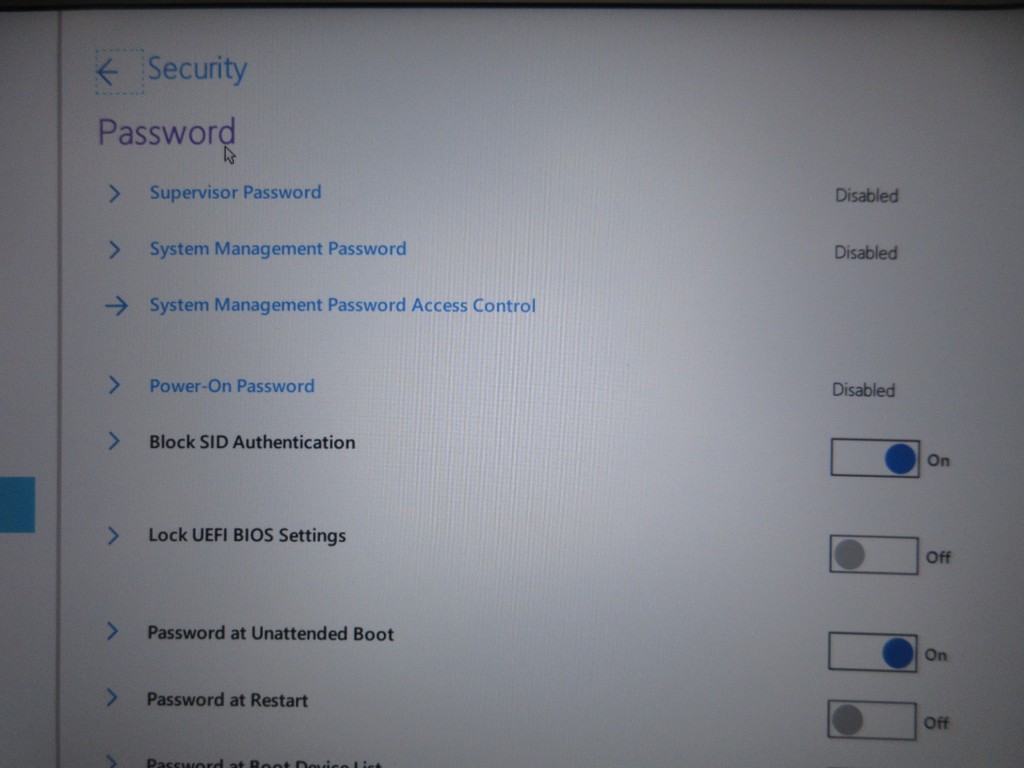
Task: Disable the Password at Unattended Boot toggle
Action: [x=872, y=652]
